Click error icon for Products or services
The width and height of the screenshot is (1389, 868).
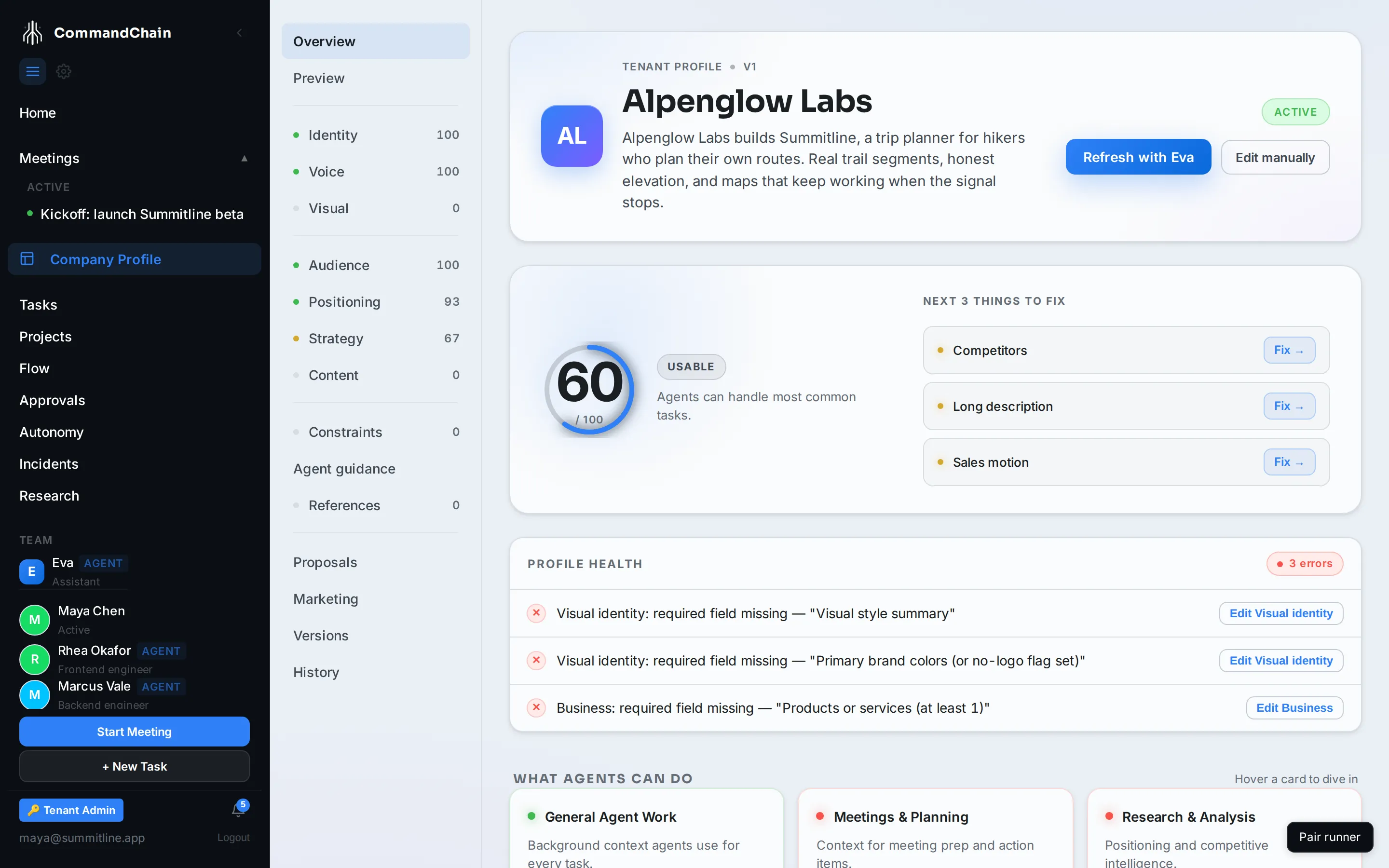pos(536,708)
